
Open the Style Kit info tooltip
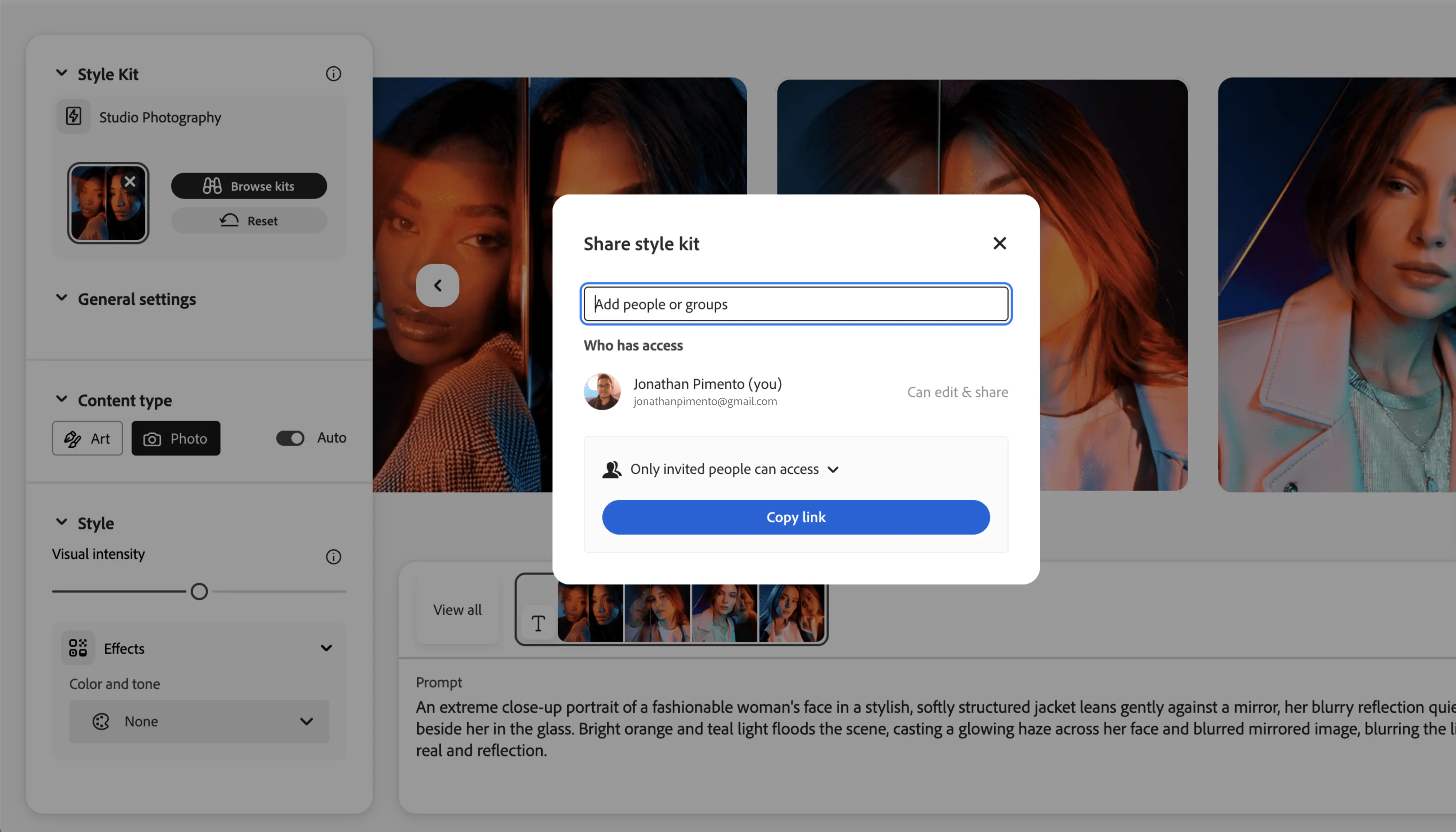pyautogui.click(x=333, y=74)
